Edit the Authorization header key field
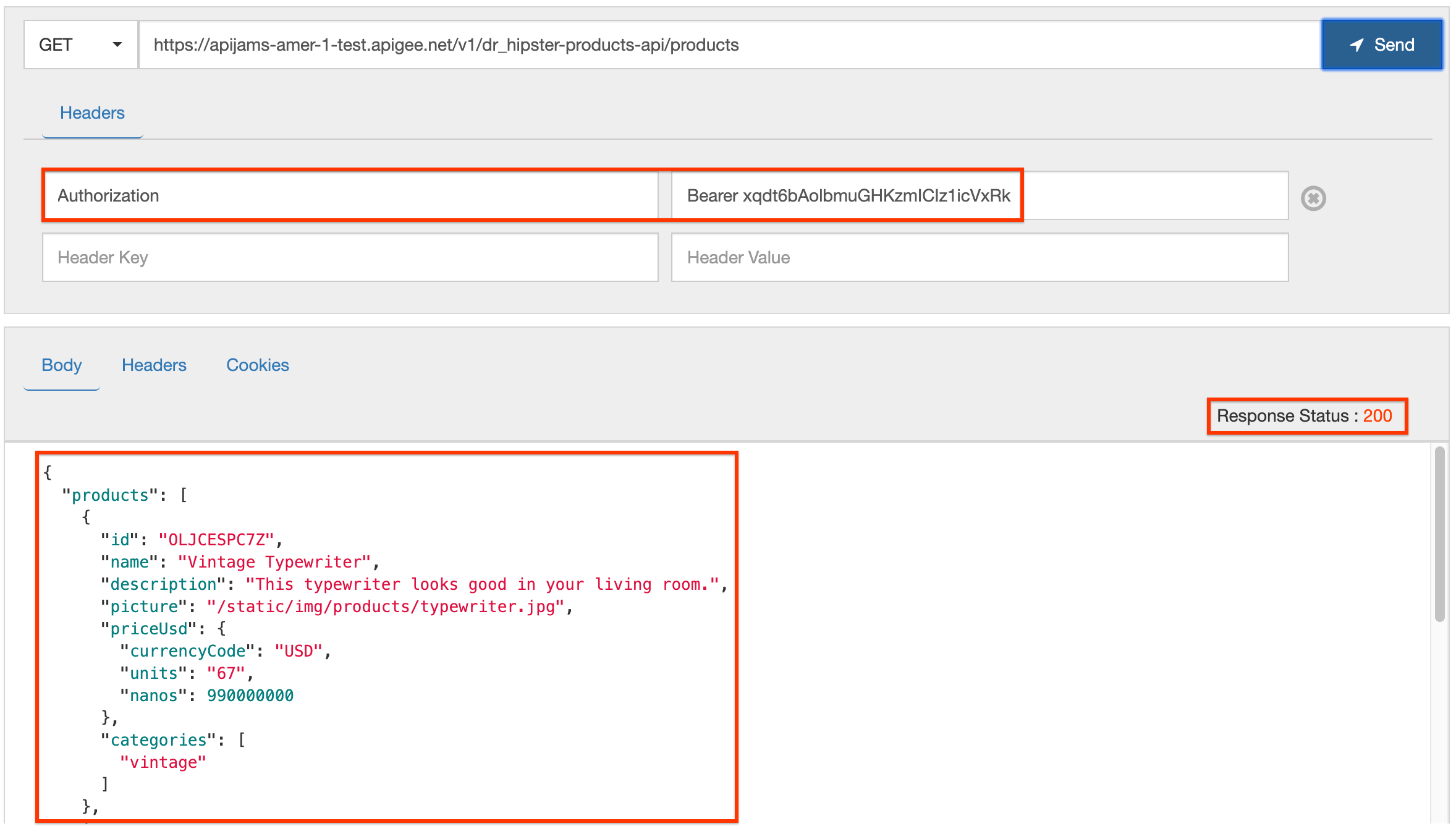1456x826 pixels. pos(350,195)
